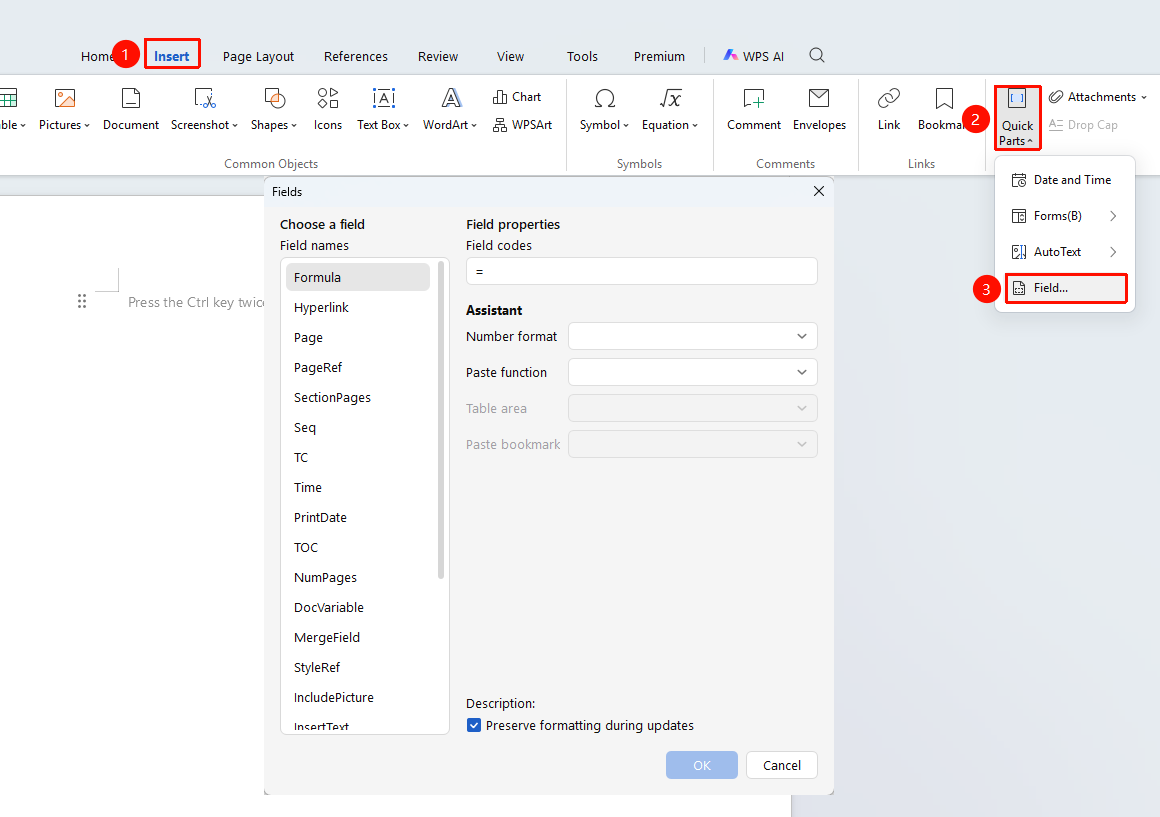Select the Shapes icon
Screen dimensions: 1160x817
tap(274, 110)
